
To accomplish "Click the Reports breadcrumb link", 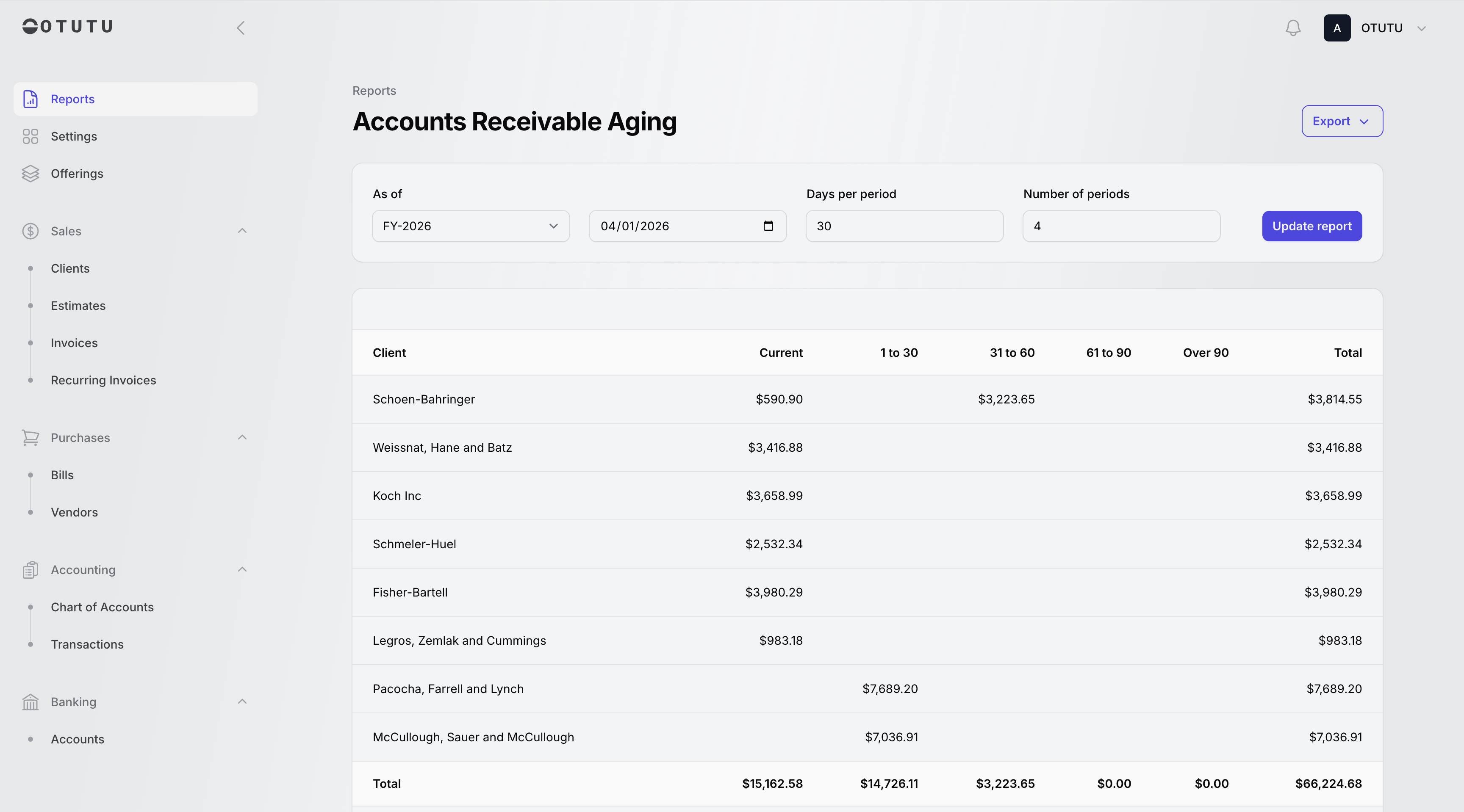I will coord(374,91).
